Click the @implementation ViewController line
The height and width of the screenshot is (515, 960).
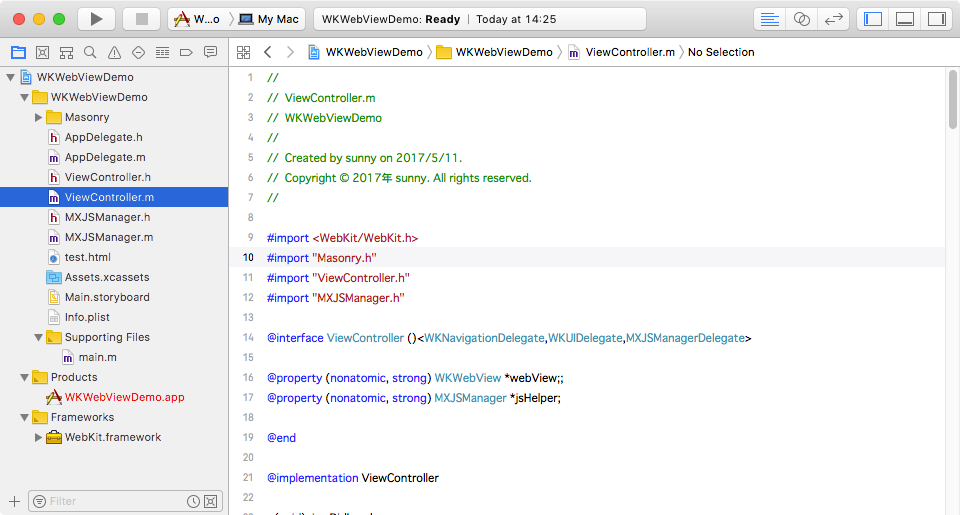click(x=353, y=478)
